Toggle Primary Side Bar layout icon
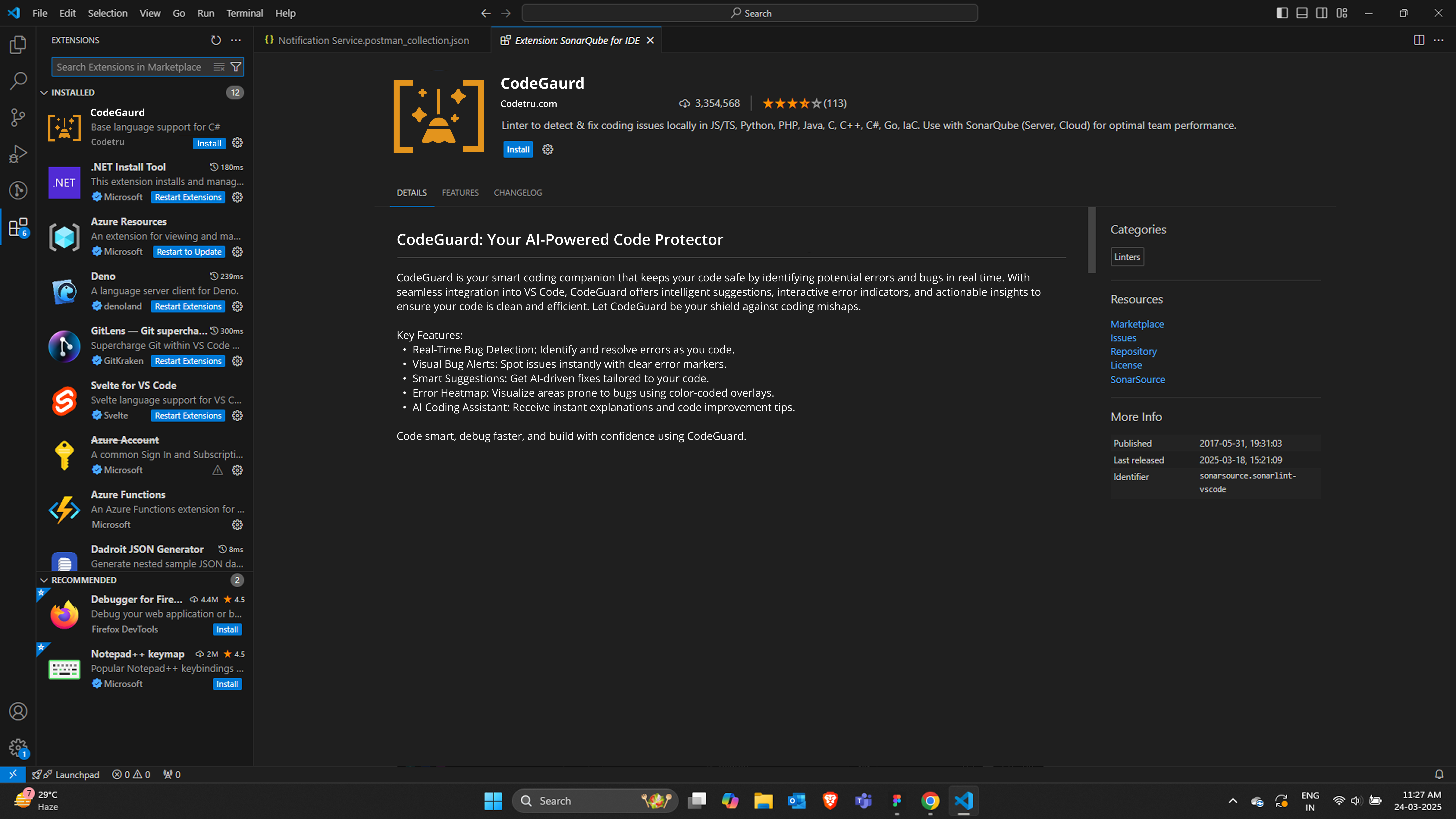 pyautogui.click(x=1282, y=13)
